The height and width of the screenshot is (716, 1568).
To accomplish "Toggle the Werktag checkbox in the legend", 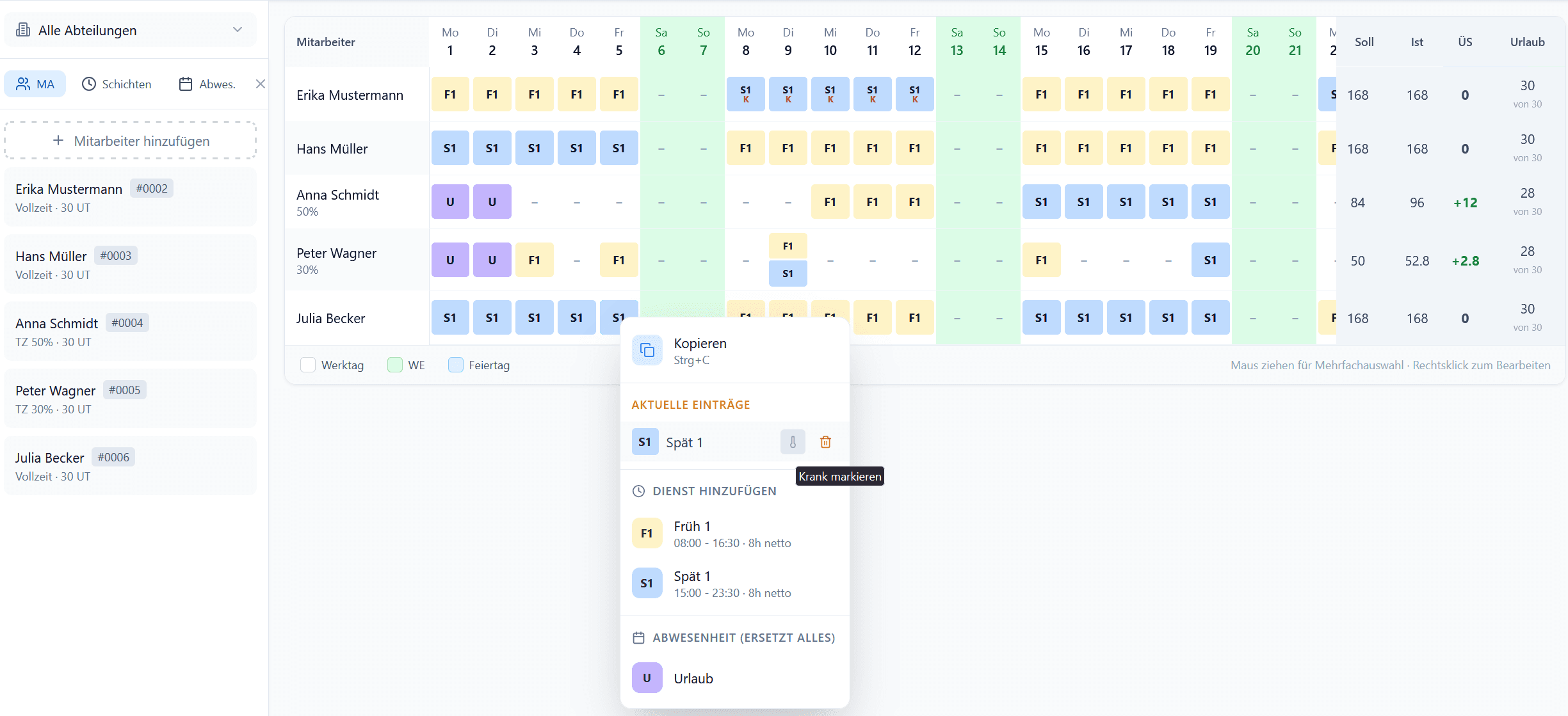I will tap(308, 364).
